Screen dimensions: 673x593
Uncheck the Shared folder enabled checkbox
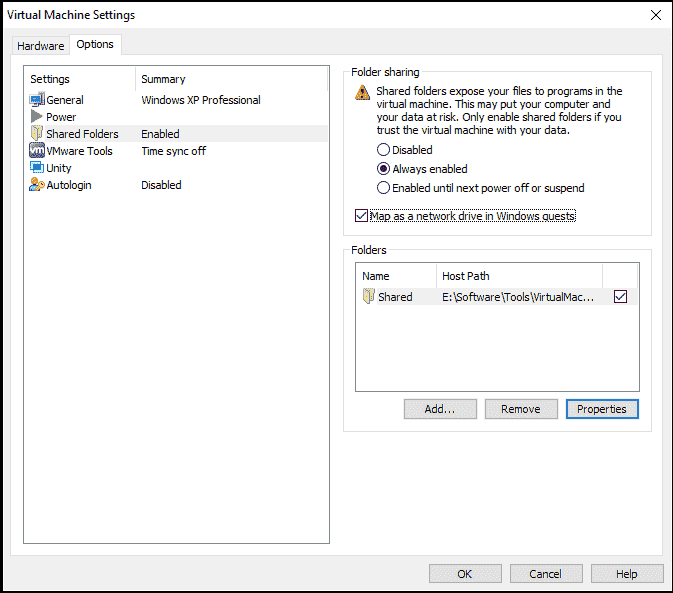(x=621, y=297)
